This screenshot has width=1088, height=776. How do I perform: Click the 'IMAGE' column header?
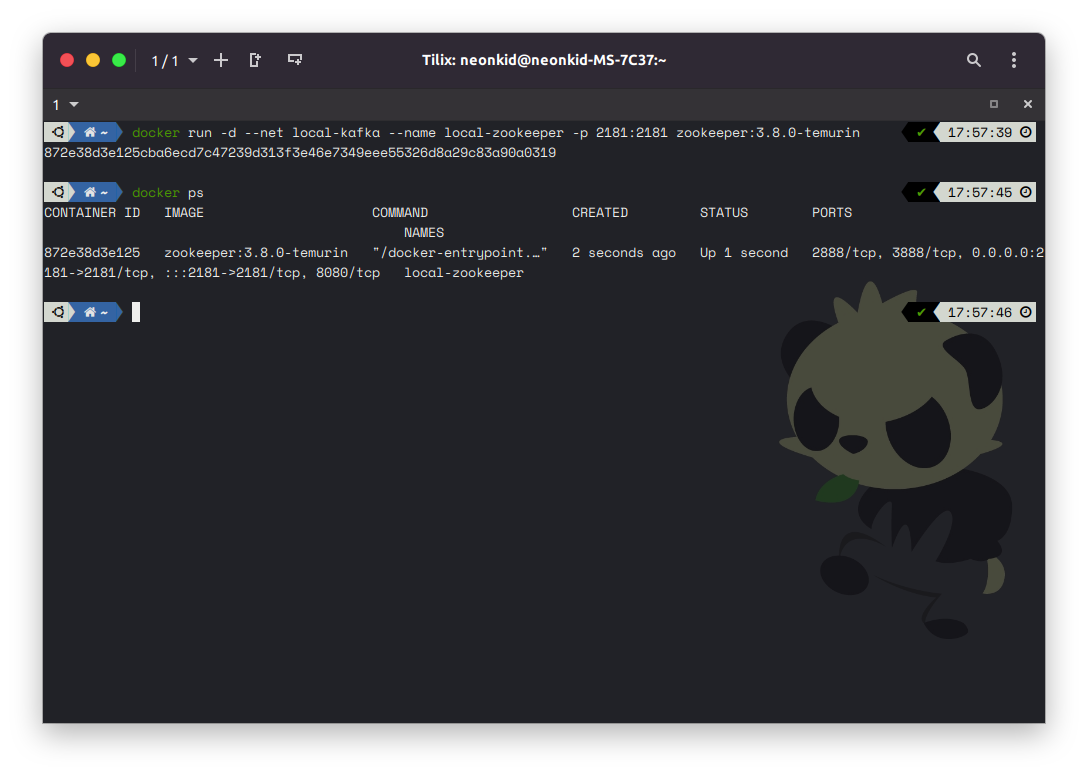click(x=184, y=212)
